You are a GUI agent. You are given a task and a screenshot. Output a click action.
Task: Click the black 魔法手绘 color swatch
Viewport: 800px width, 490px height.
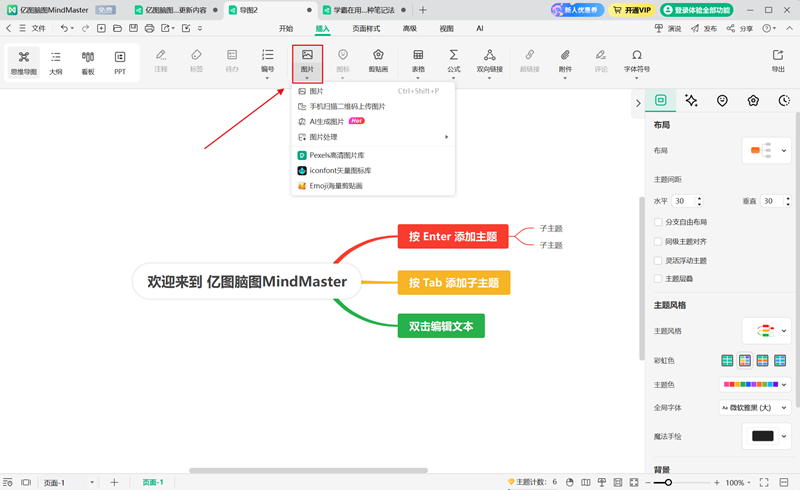pyautogui.click(x=763, y=436)
